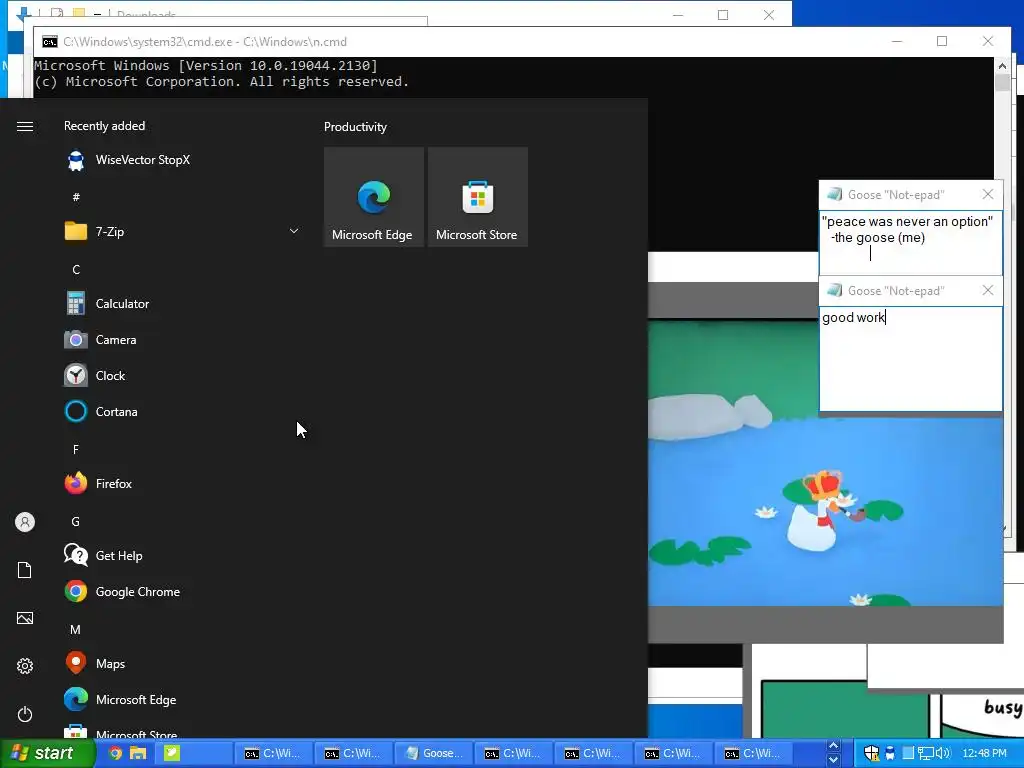Launch Chrome from the quick launch bar
Screen dimensions: 1024x768
(115, 753)
